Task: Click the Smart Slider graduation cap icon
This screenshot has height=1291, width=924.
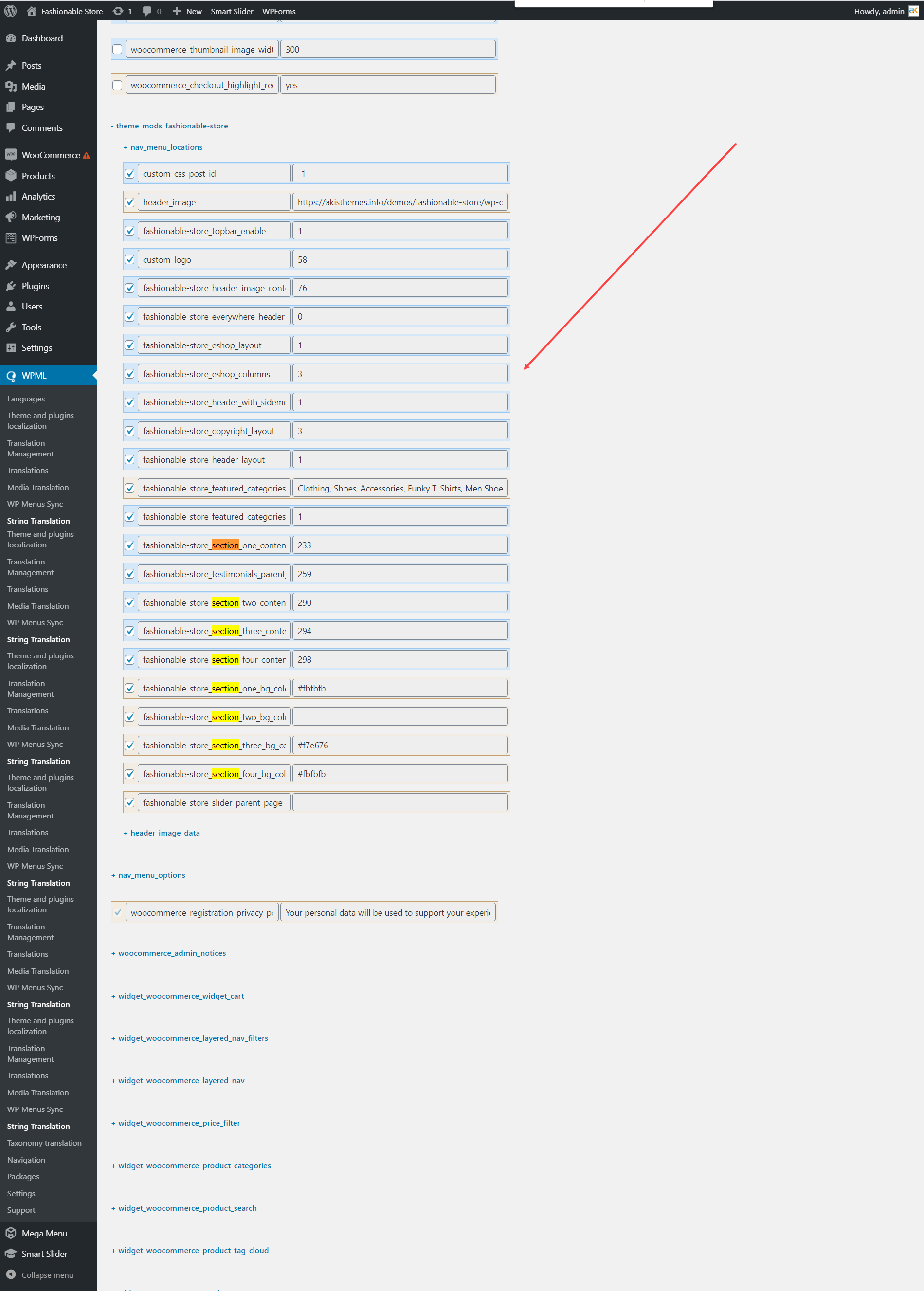Action: pos(11,1254)
